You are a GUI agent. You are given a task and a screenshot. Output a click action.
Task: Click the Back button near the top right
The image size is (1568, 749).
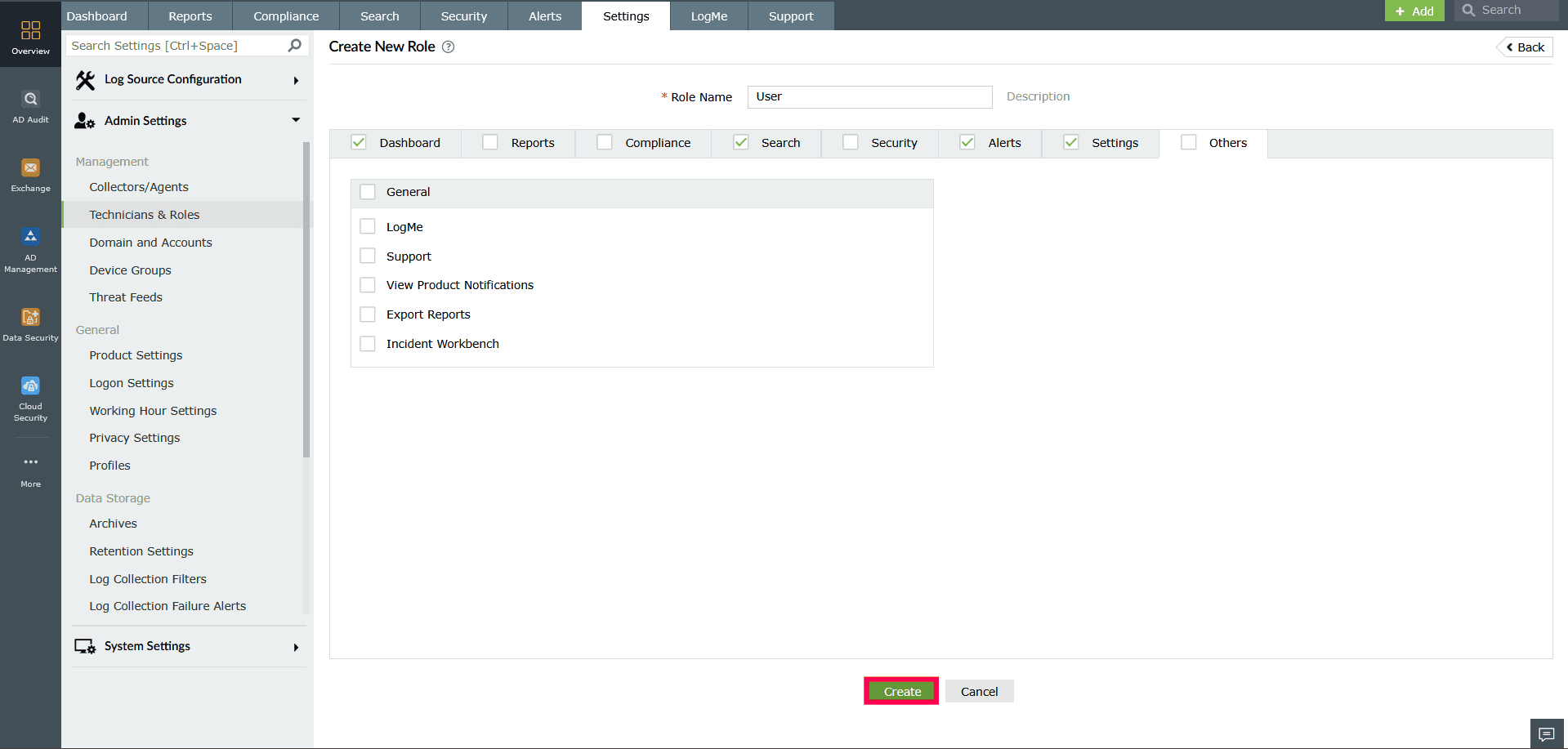pos(1523,47)
